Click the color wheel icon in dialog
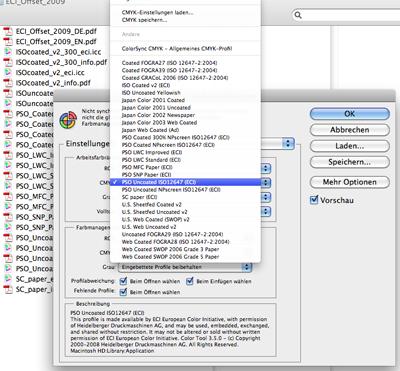 click(x=68, y=120)
